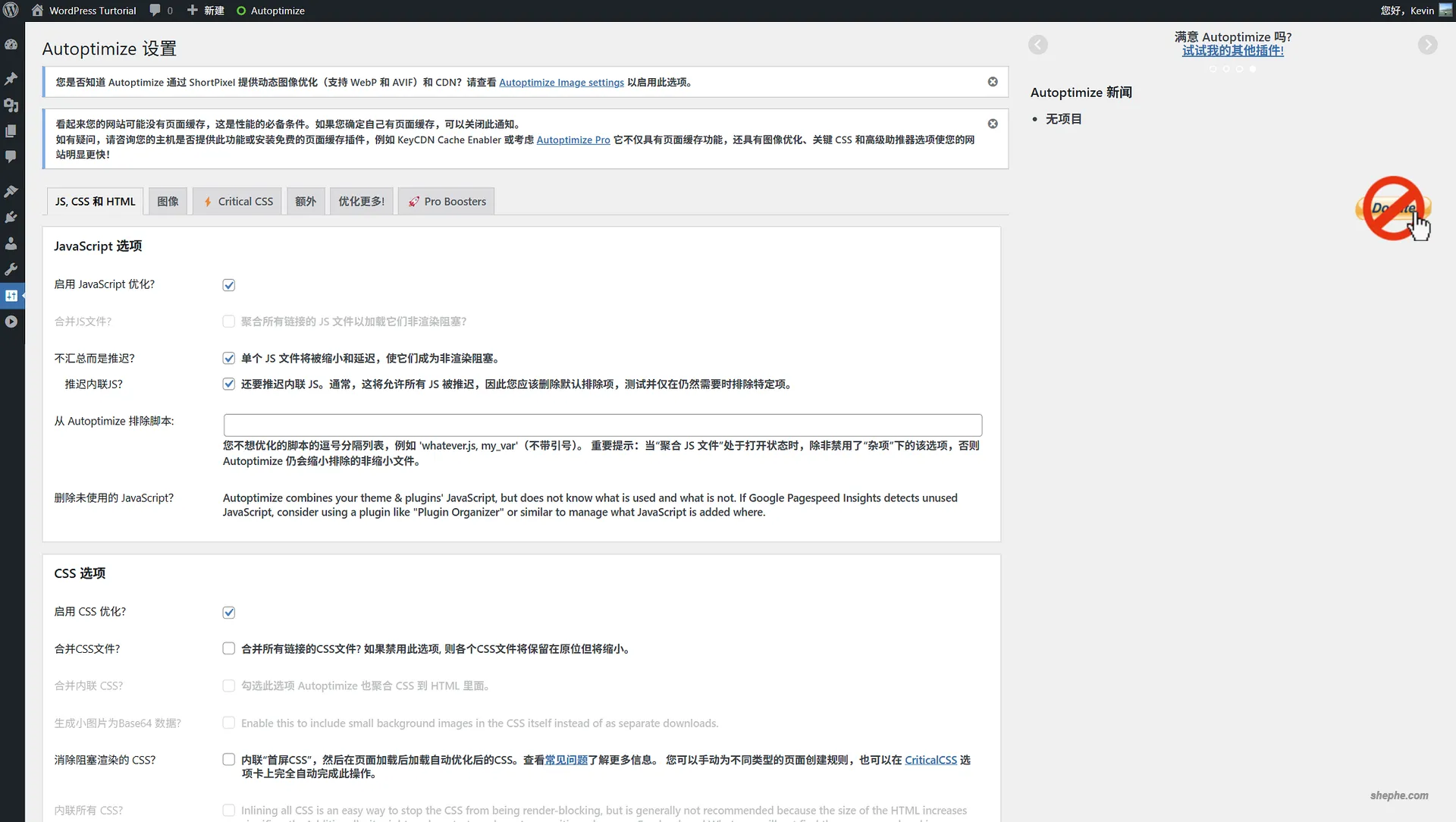Open the Pages section from the sidebar
1456x822 pixels.
11,130
